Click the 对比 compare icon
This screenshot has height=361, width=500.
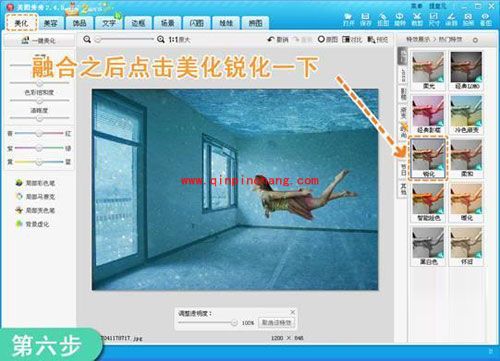(x=352, y=39)
